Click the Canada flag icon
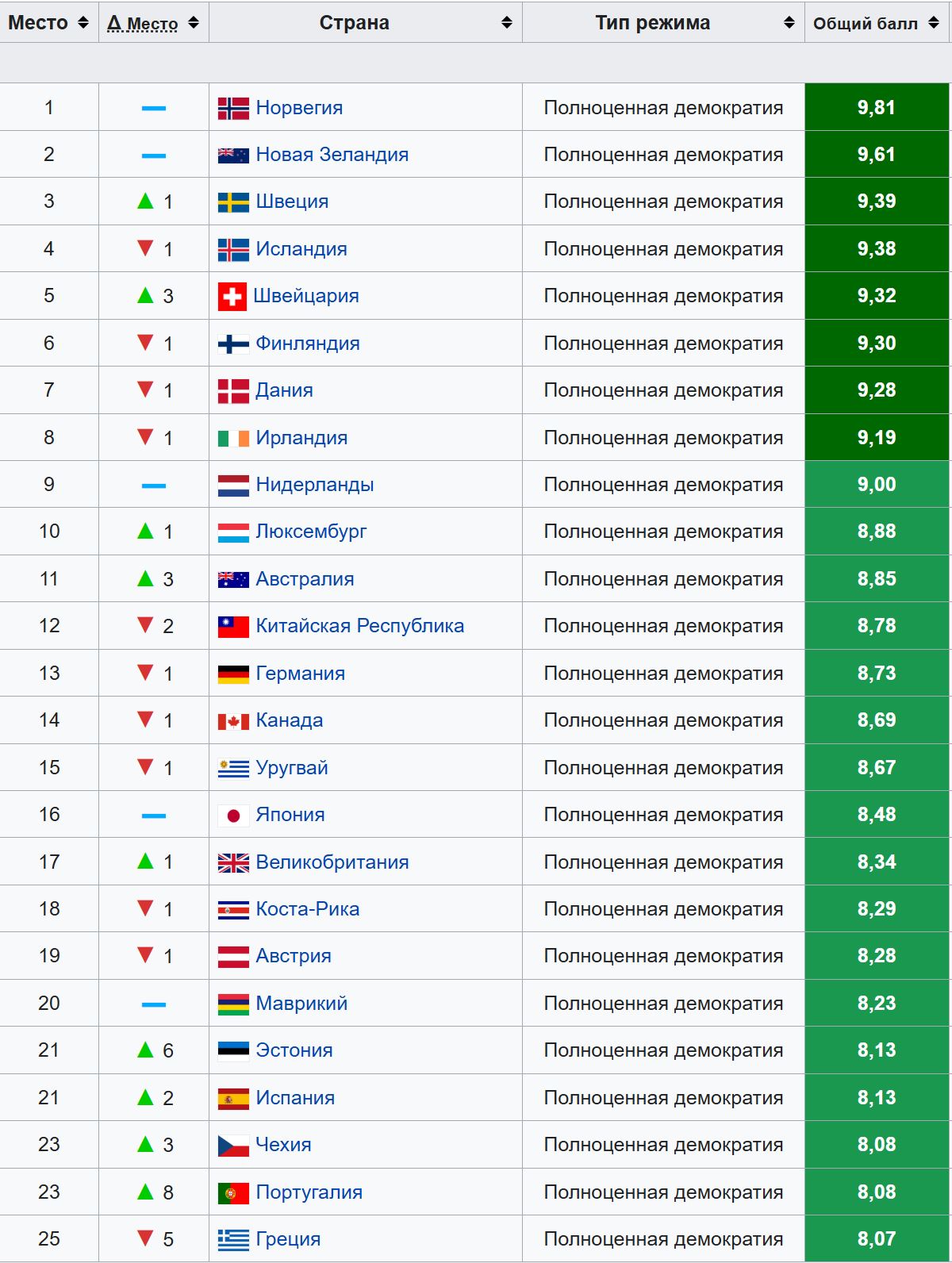Viewport: 952px width, 1263px height. click(233, 721)
